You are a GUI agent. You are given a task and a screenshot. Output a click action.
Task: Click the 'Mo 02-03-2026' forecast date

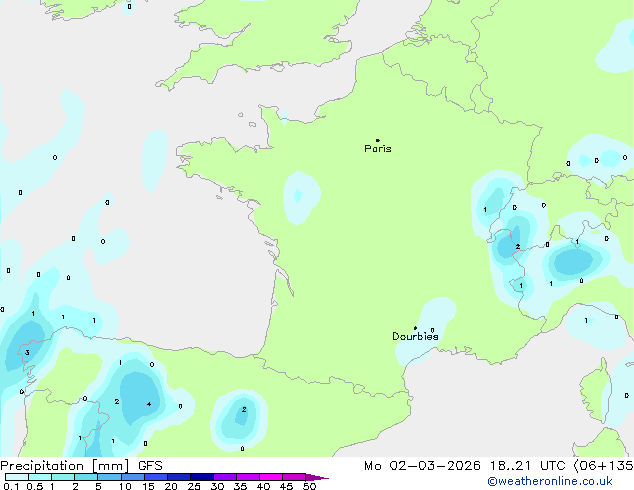(x=423, y=466)
